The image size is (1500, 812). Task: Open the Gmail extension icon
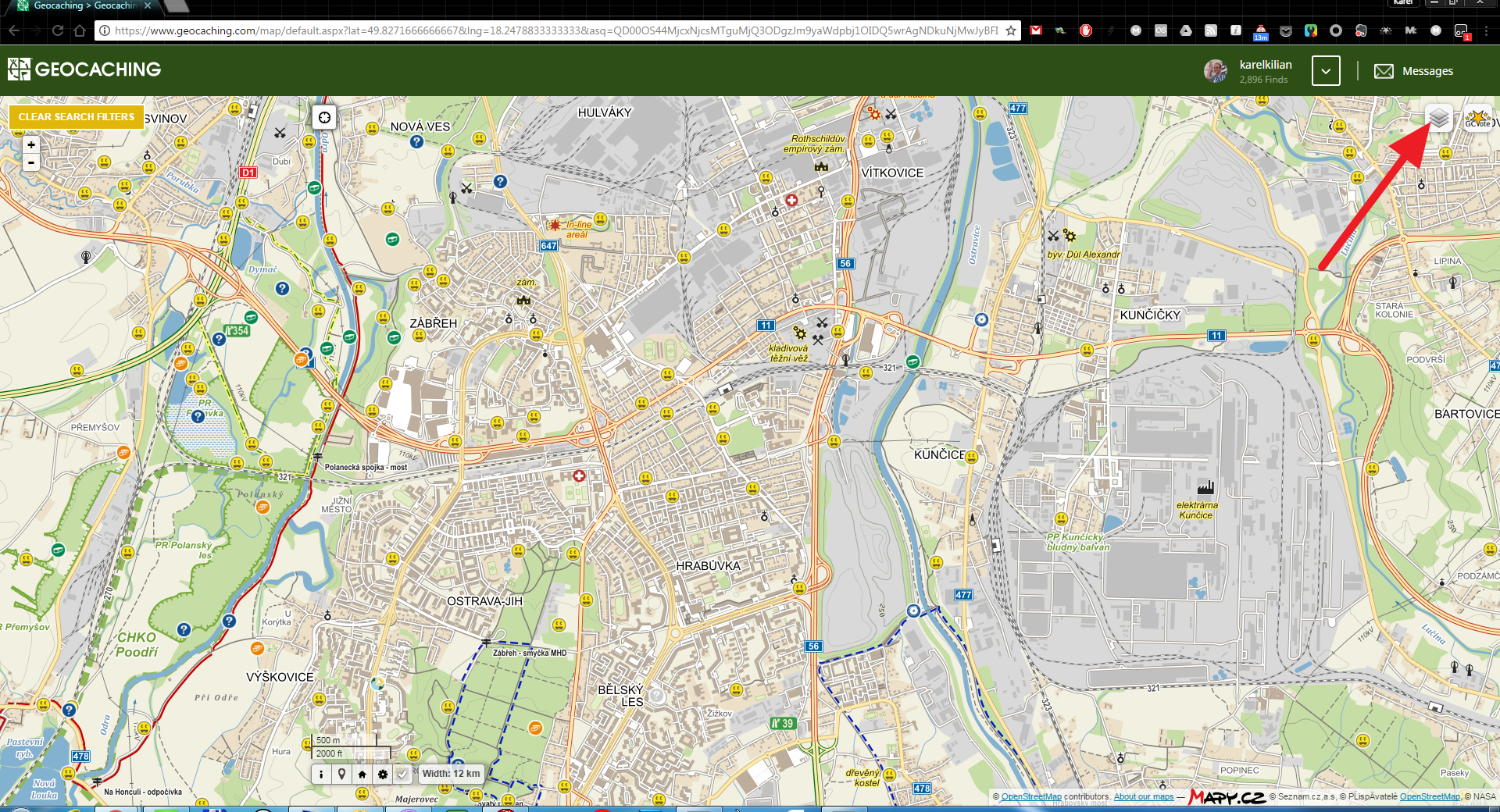[1036, 30]
